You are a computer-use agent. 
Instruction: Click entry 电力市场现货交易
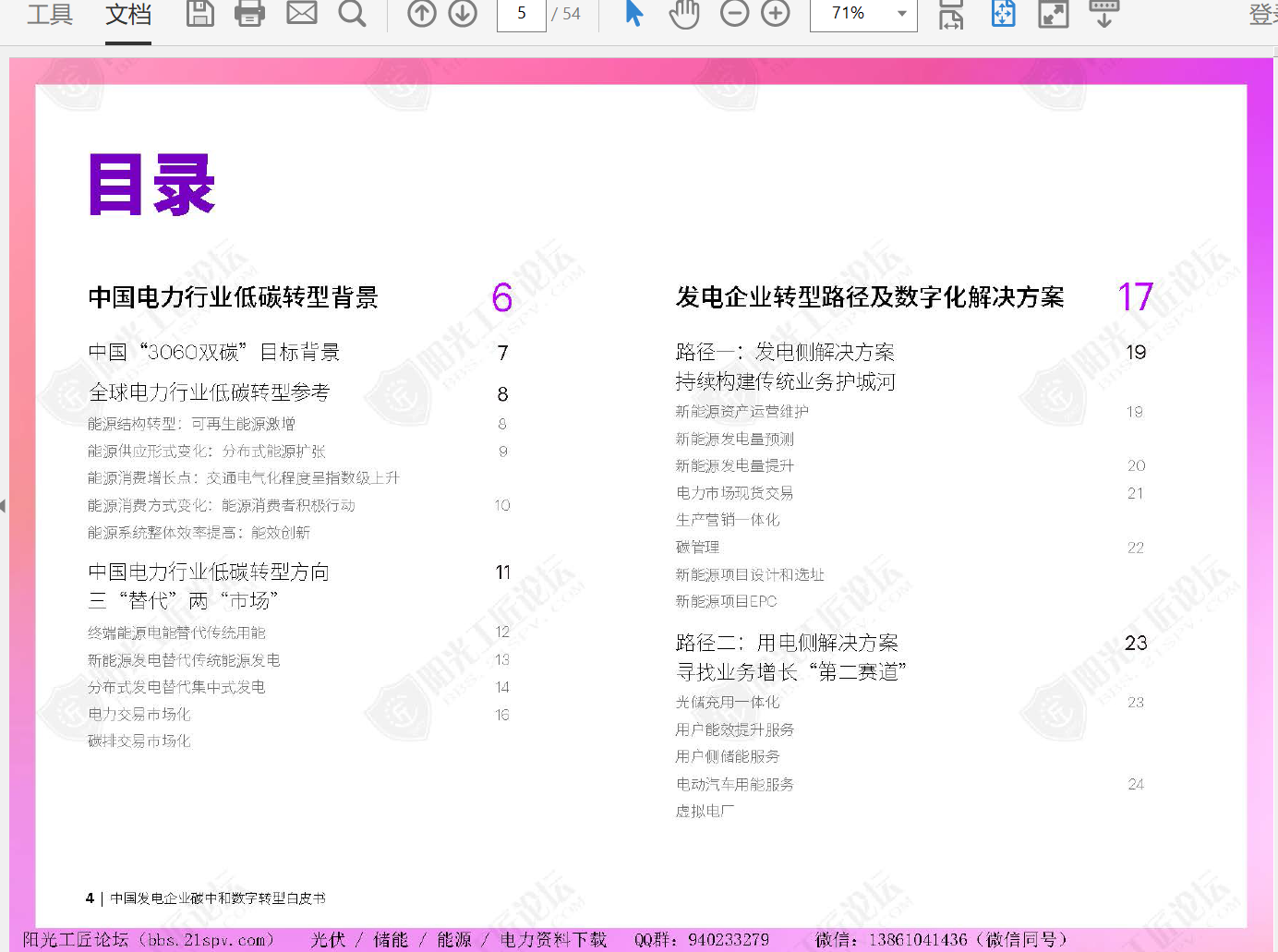pyautogui.click(x=735, y=493)
